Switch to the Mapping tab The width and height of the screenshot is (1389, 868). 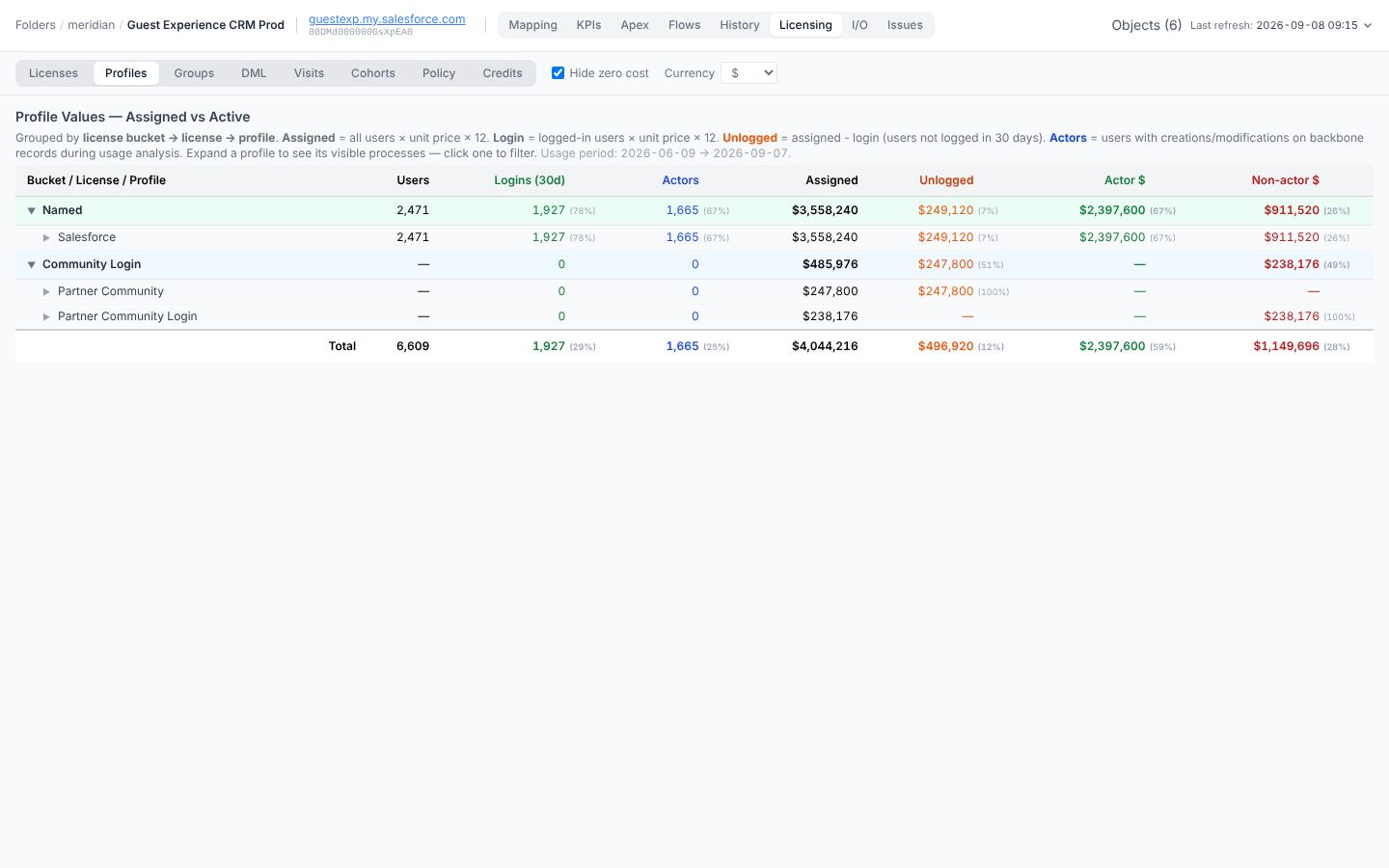[532, 25]
